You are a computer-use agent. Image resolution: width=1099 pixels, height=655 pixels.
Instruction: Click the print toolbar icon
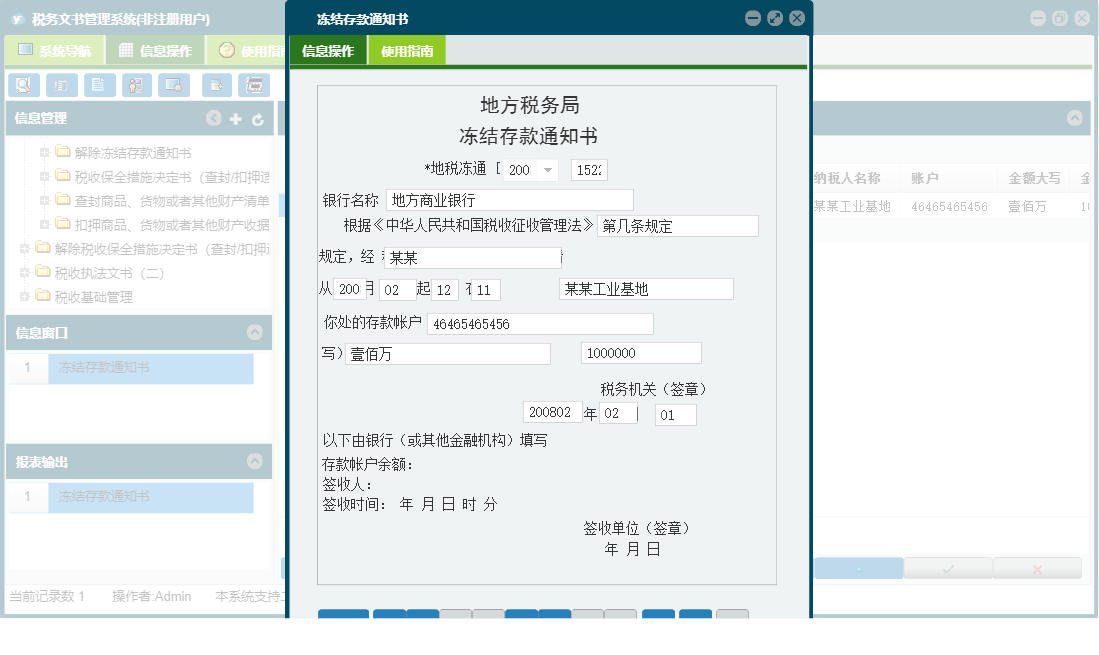(254, 85)
